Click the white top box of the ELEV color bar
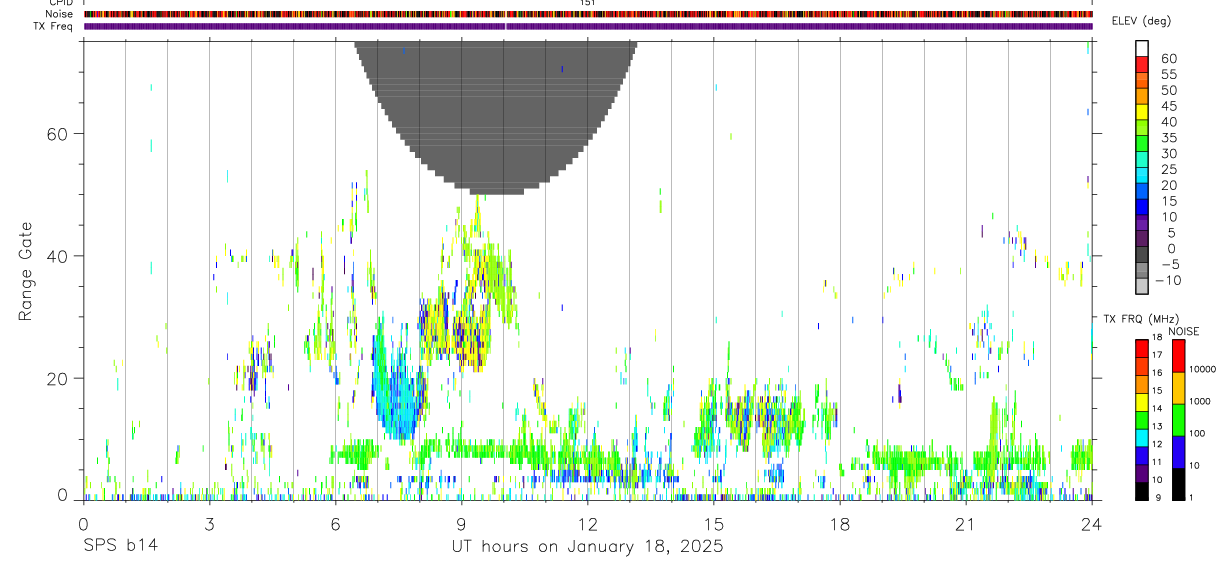Image resolution: width=1228 pixels, height=567 pixels. 1142,48
